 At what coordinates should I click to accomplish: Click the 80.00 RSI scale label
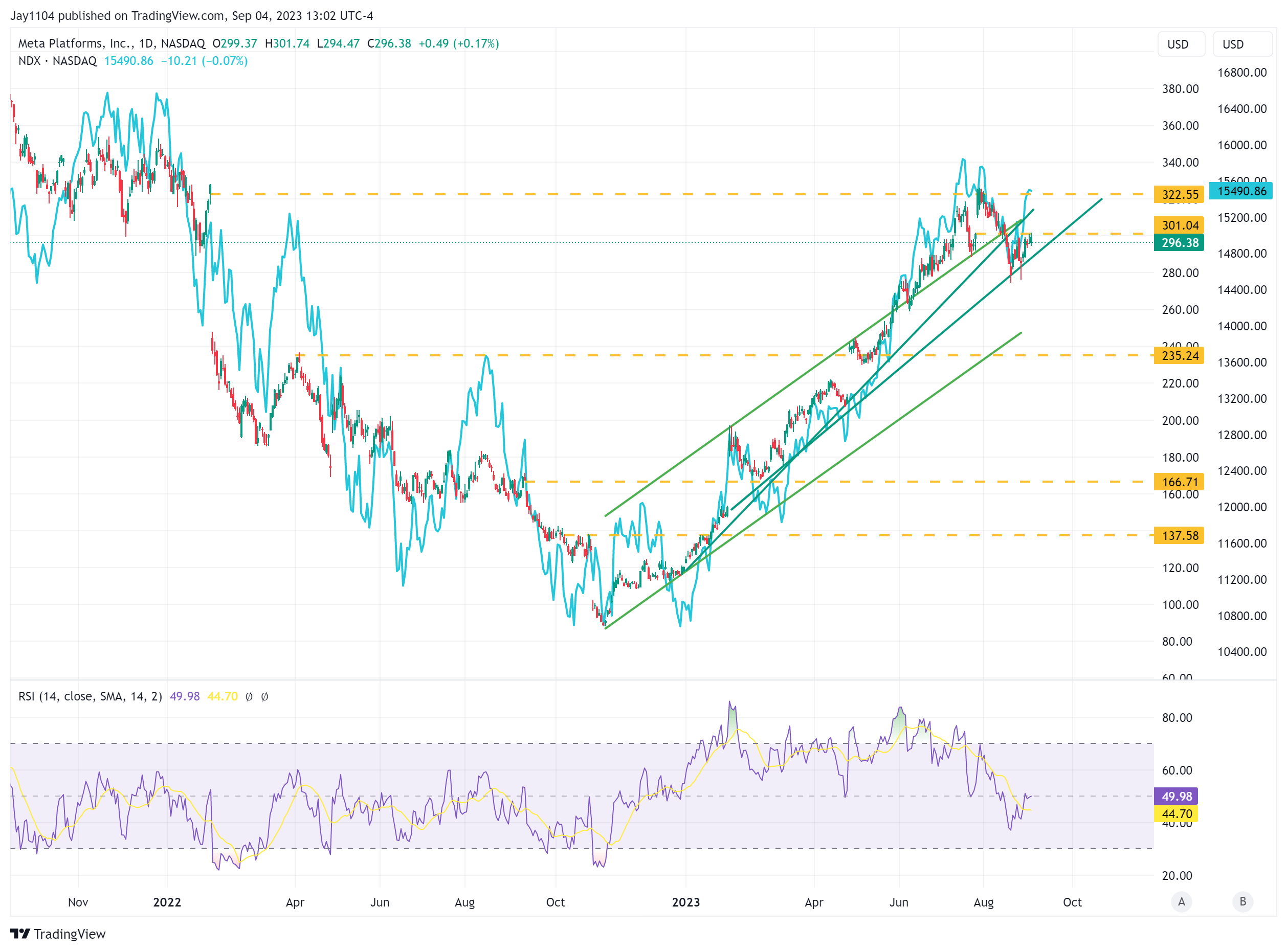click(x=1178, y=718)
